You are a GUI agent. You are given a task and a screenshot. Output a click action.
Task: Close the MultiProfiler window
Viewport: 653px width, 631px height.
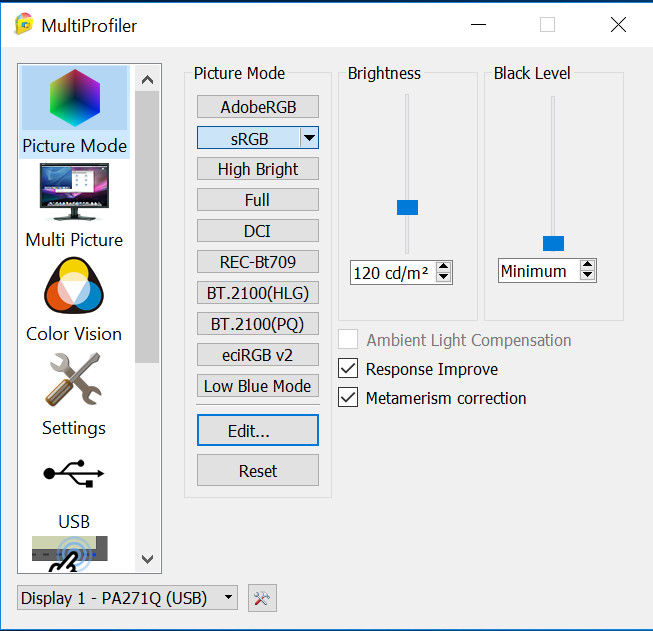618,25
